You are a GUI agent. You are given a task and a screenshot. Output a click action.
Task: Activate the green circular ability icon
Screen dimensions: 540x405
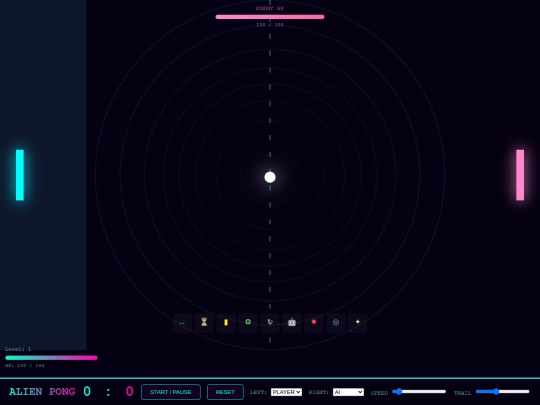pyautogui.click(x=248, y=323)
